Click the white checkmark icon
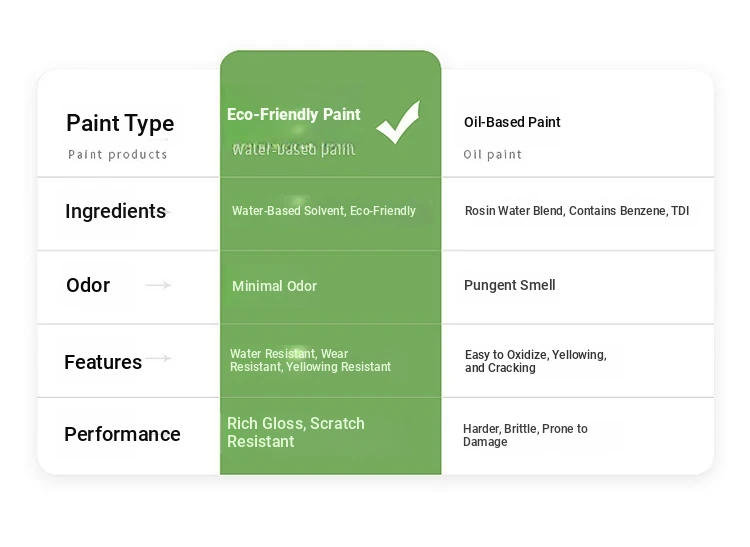The height and width of the screenshot is (547, 750). [x=398, y=122]
